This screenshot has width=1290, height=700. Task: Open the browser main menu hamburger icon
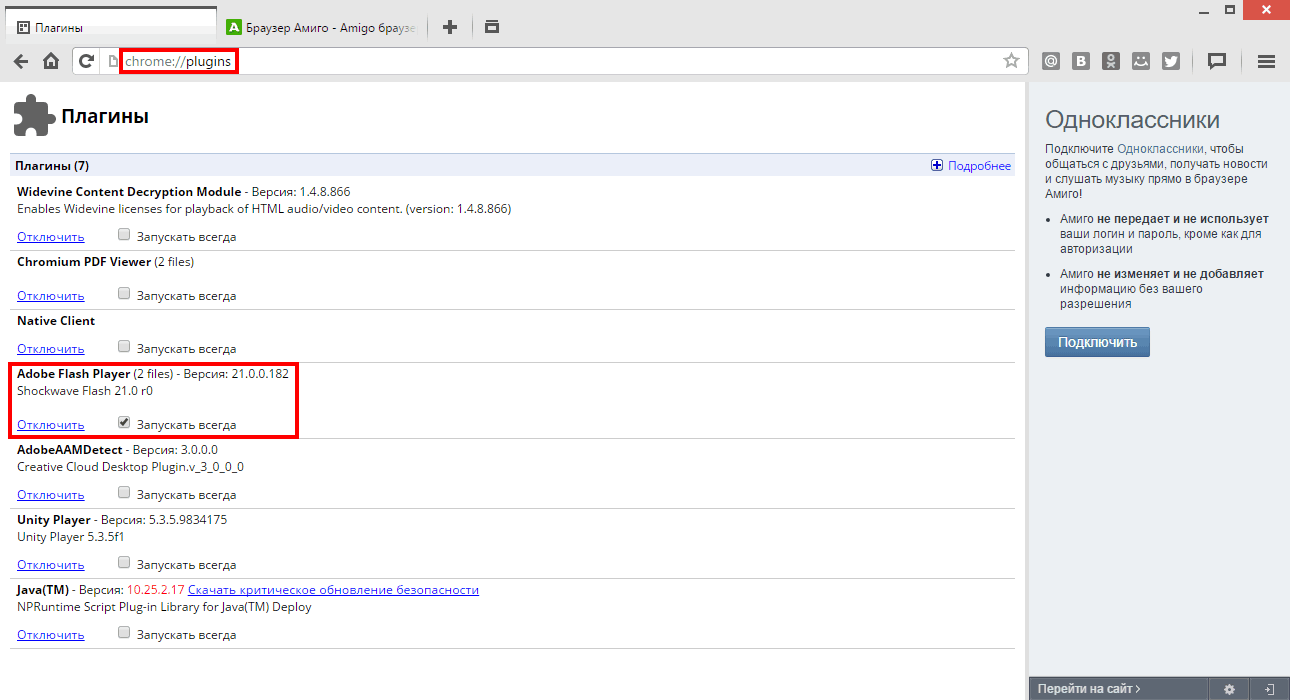click(x=1266, y=61)
